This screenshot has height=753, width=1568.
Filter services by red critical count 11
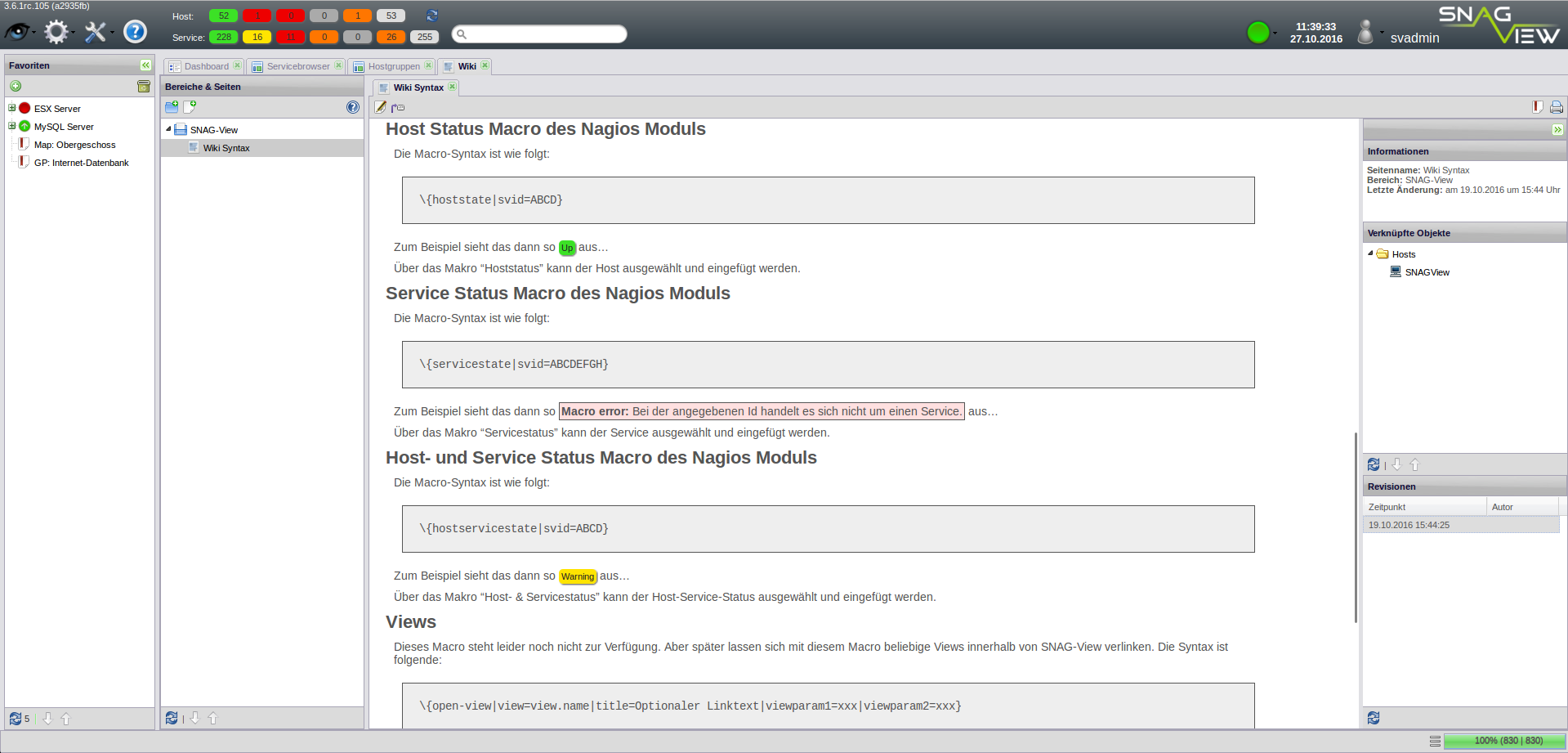291,37
